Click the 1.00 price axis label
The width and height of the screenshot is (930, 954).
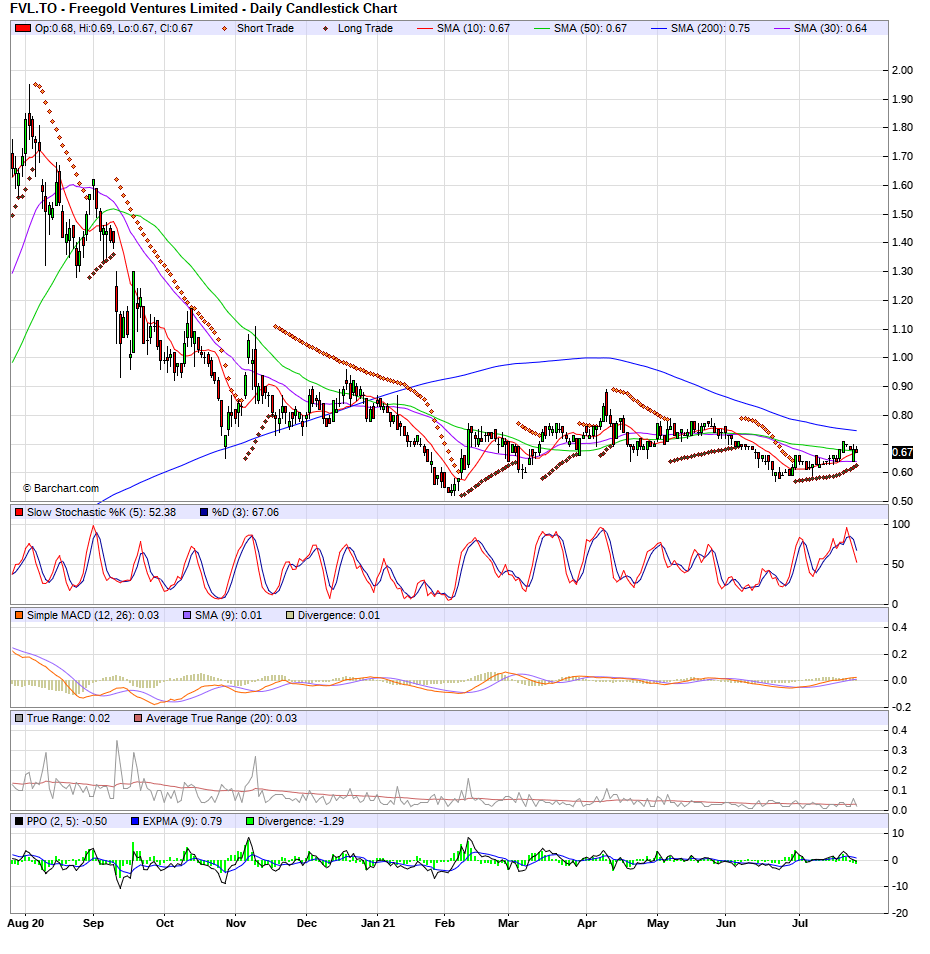(x=902, y=357)
